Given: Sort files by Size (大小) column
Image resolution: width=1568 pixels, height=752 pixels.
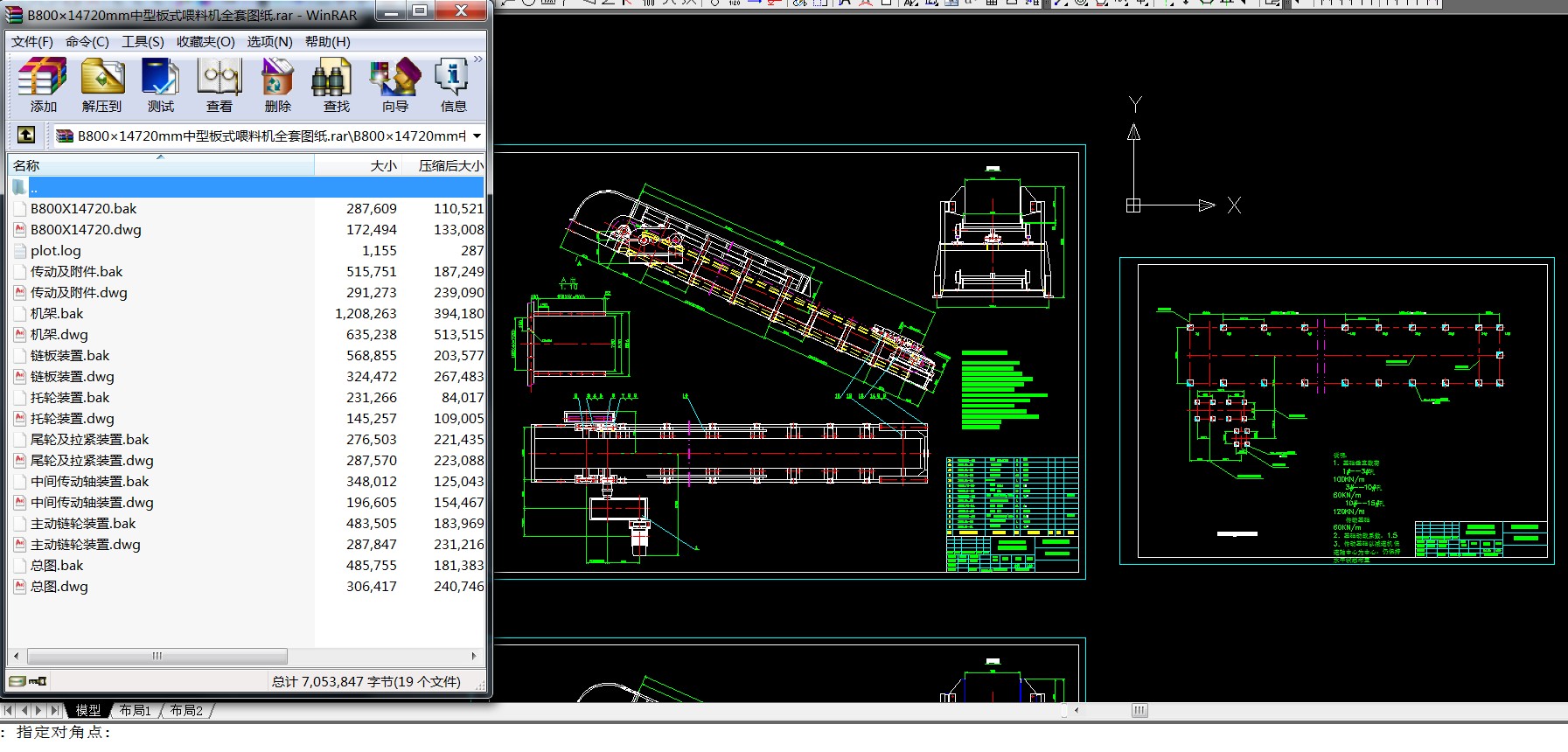Looking at the screenshot, I should click(383, 165).
